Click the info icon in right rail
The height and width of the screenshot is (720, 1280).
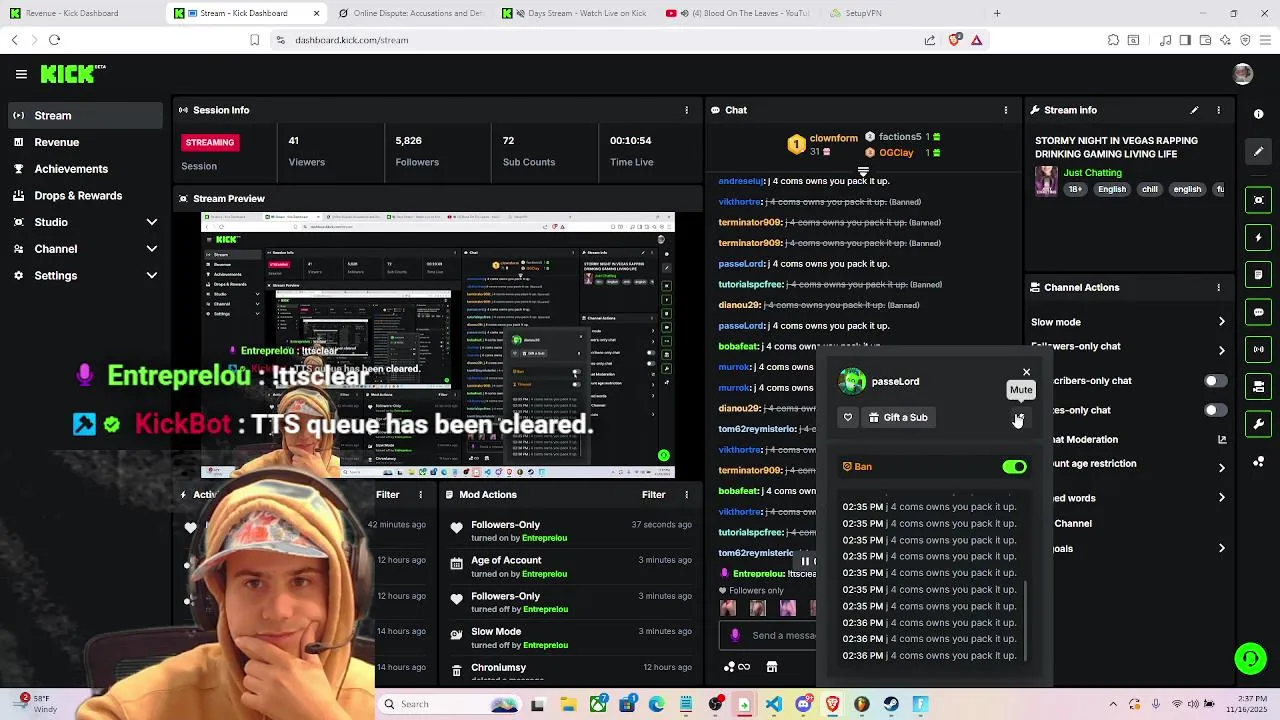(1259, 115)
